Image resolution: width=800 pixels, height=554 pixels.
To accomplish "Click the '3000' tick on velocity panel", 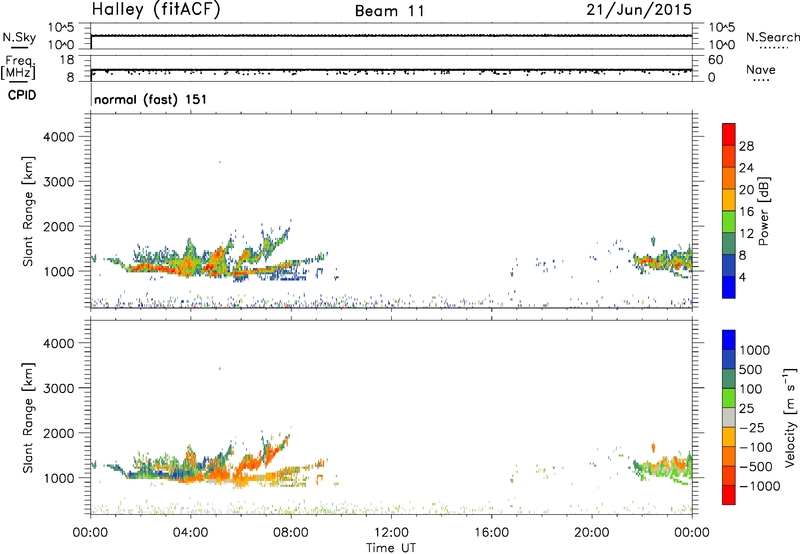I will (58, 388).
